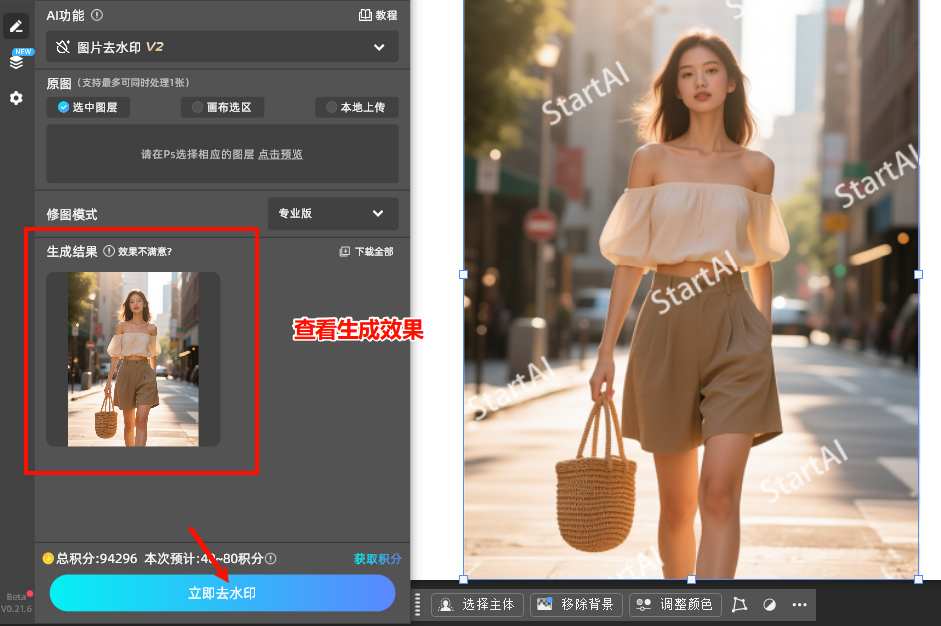Open the 图片去水印 V2 function dropdown
941x626 pixels.
point(222,46)
